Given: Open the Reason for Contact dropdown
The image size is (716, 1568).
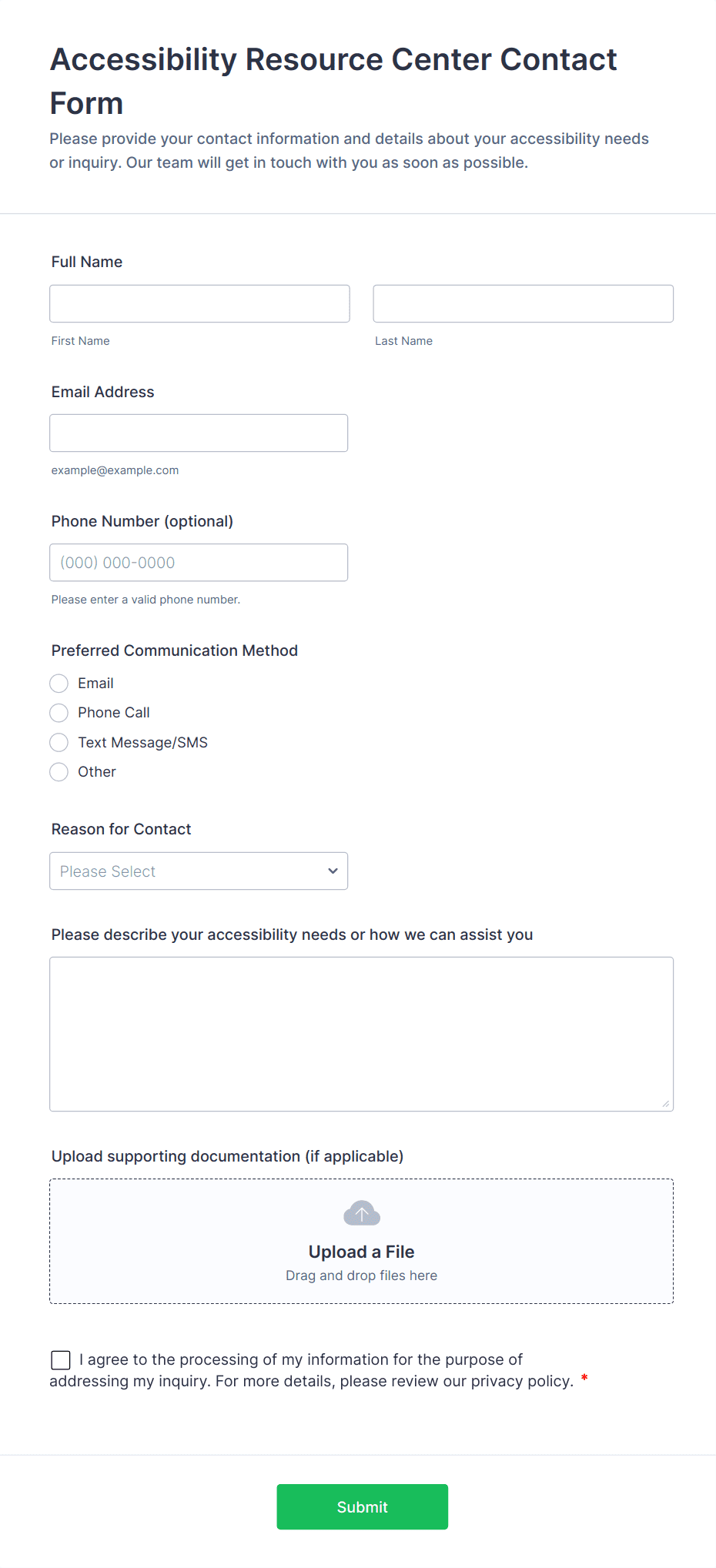Looking at the screenshot, I should (x=198, y=871).
